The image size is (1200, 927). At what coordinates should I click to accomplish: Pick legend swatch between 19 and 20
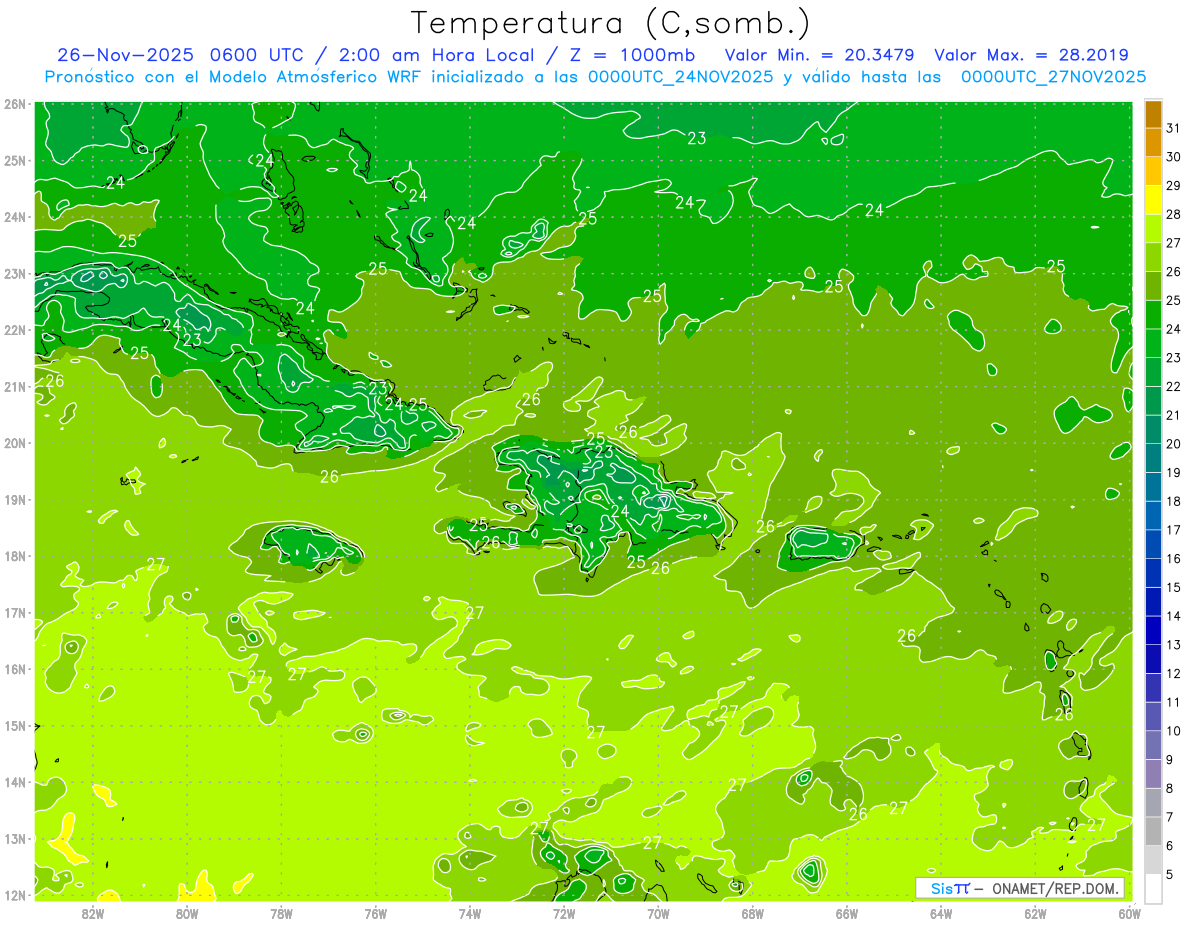pos(1153,458)
